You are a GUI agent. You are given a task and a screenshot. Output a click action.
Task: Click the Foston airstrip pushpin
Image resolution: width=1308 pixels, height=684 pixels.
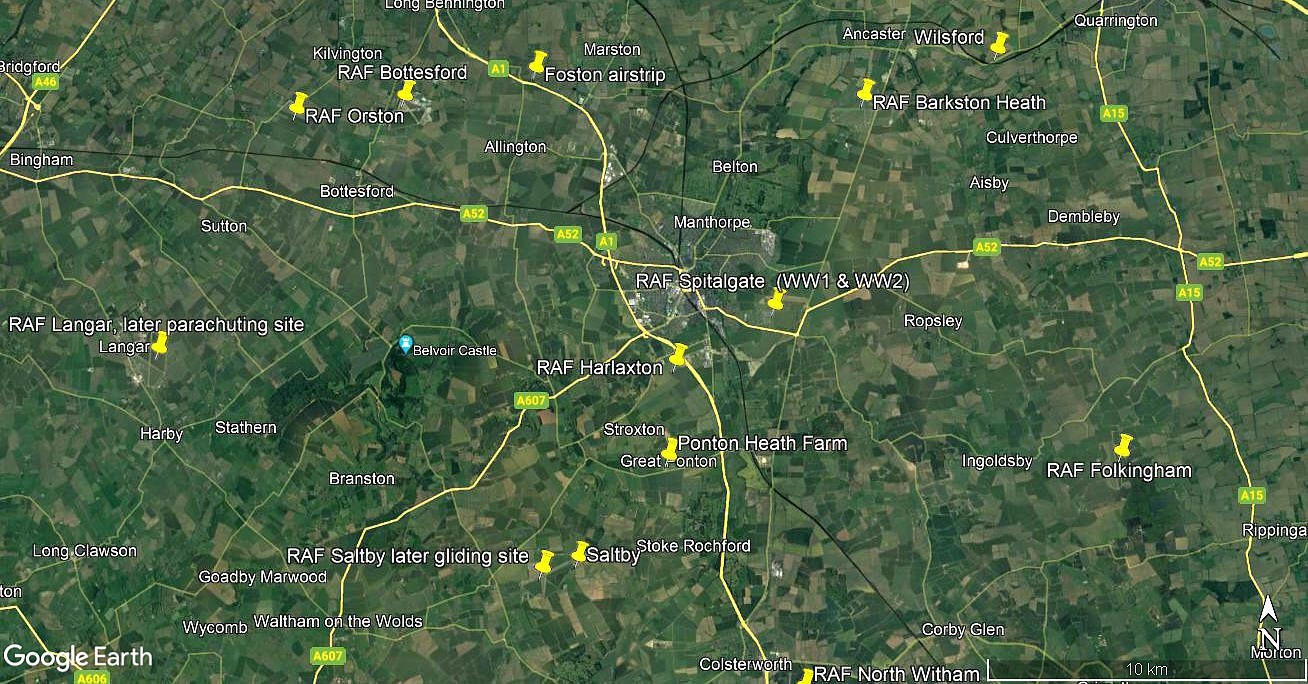point(537,63)
